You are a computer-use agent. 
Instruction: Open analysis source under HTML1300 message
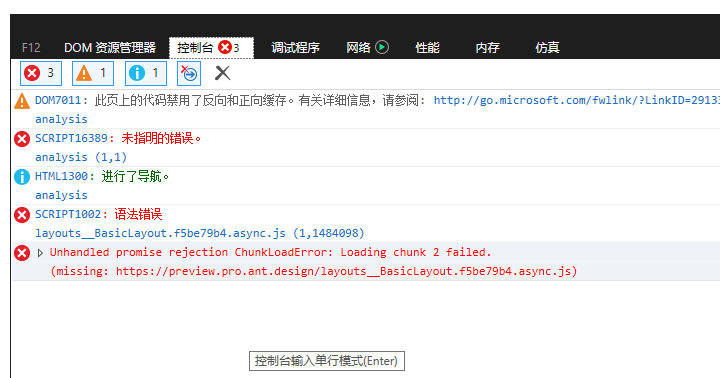click(x=61, y=195)
